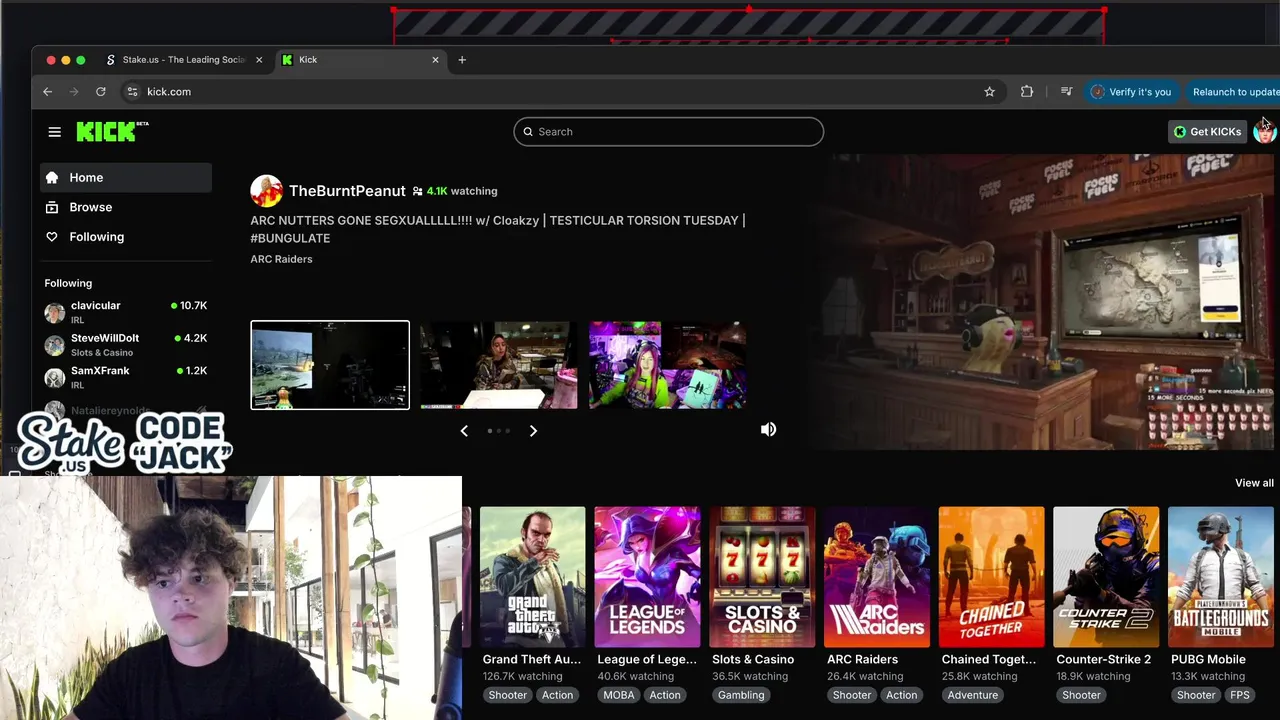Click MOBA tag under League of Legends
The image size is (1280, 720).
pos(619,695)
